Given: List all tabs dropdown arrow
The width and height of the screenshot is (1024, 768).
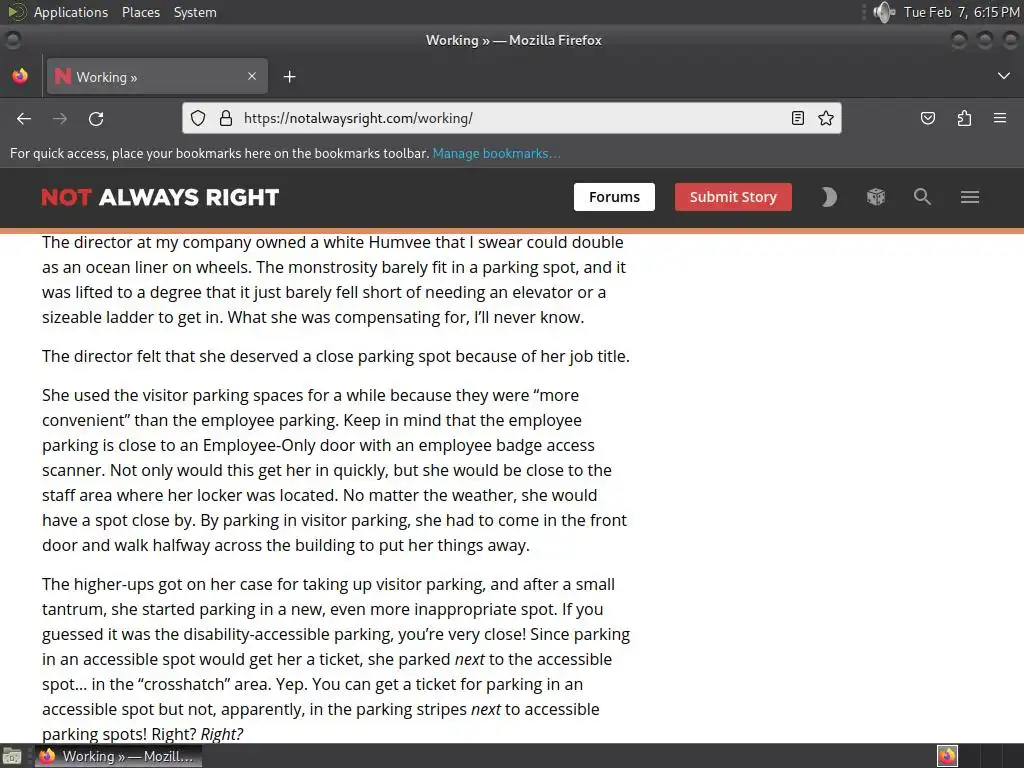Looking at the screenshot, I should click(1004, 76).
